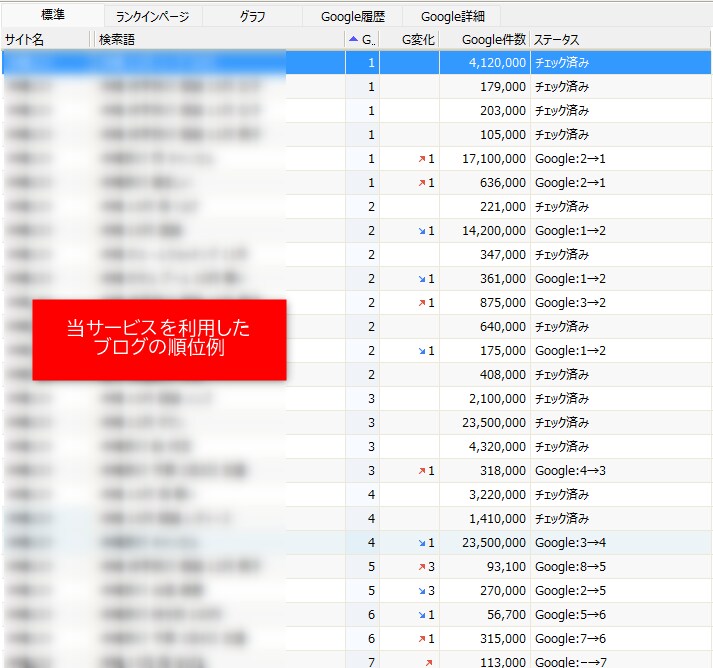Select the Google:1→2 status for 14,200,000
The image size is (713, 668).
[570, 231]
